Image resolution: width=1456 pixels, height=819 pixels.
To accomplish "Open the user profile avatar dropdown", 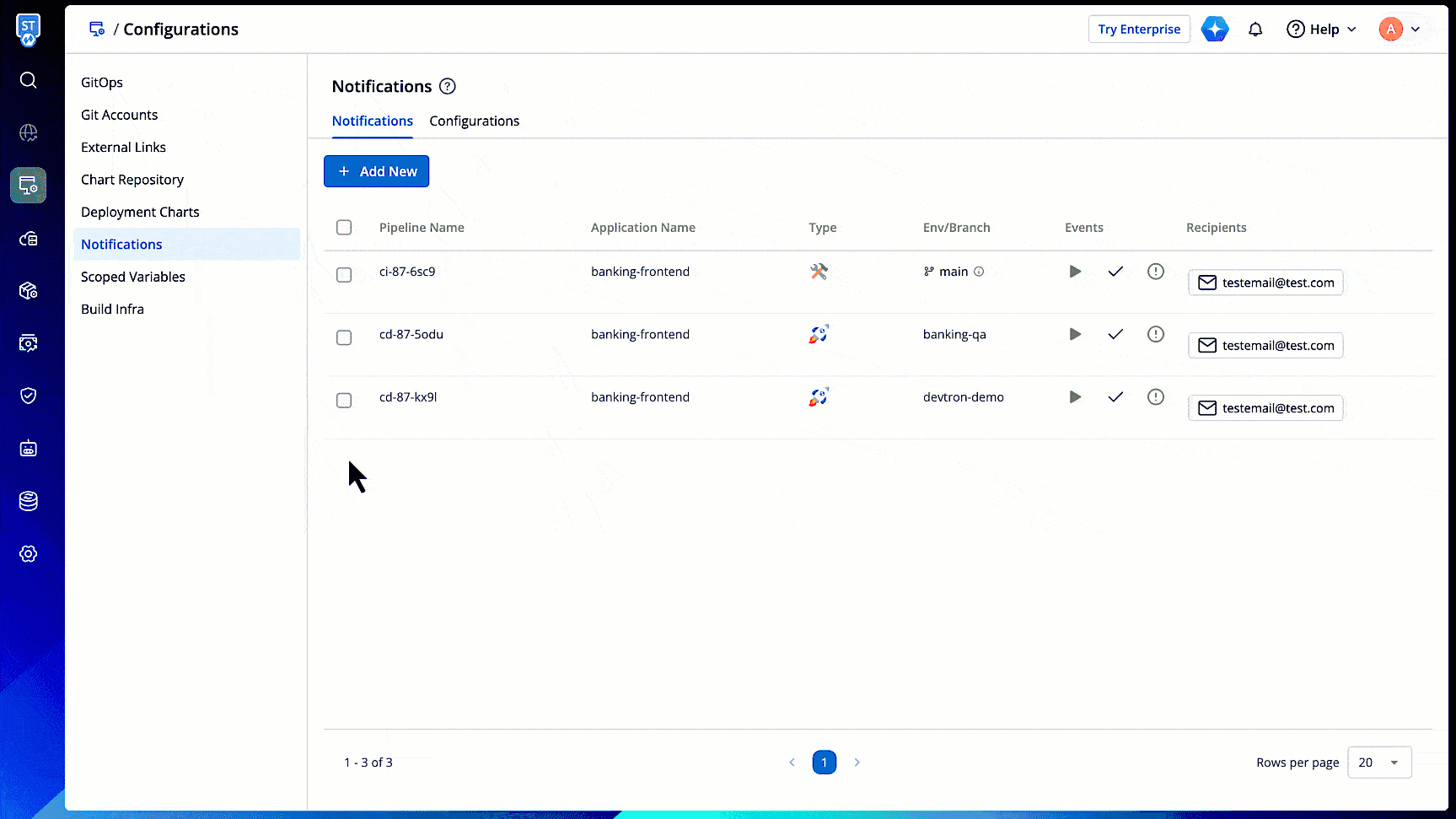I will pos(1400,30).
